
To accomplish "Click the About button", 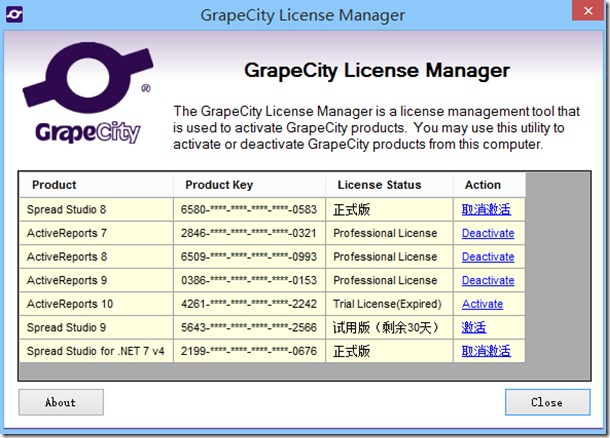I will 61,402.
